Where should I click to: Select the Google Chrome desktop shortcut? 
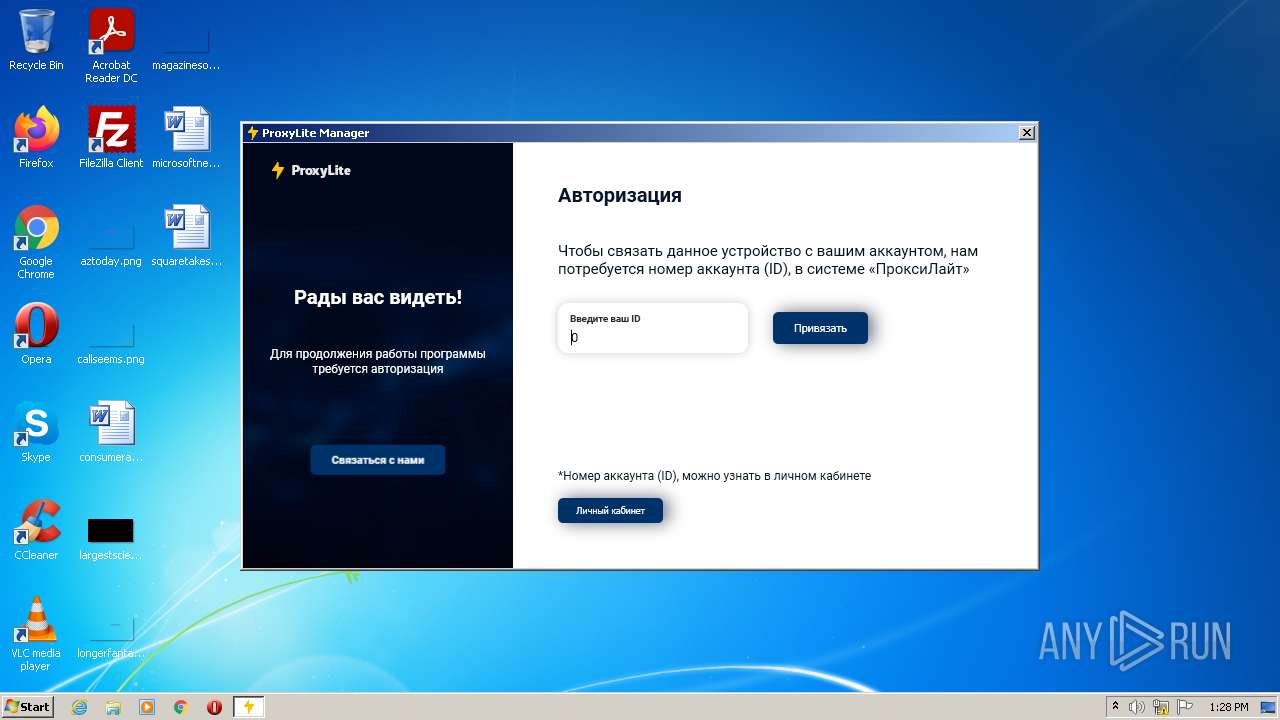(36, 243)
